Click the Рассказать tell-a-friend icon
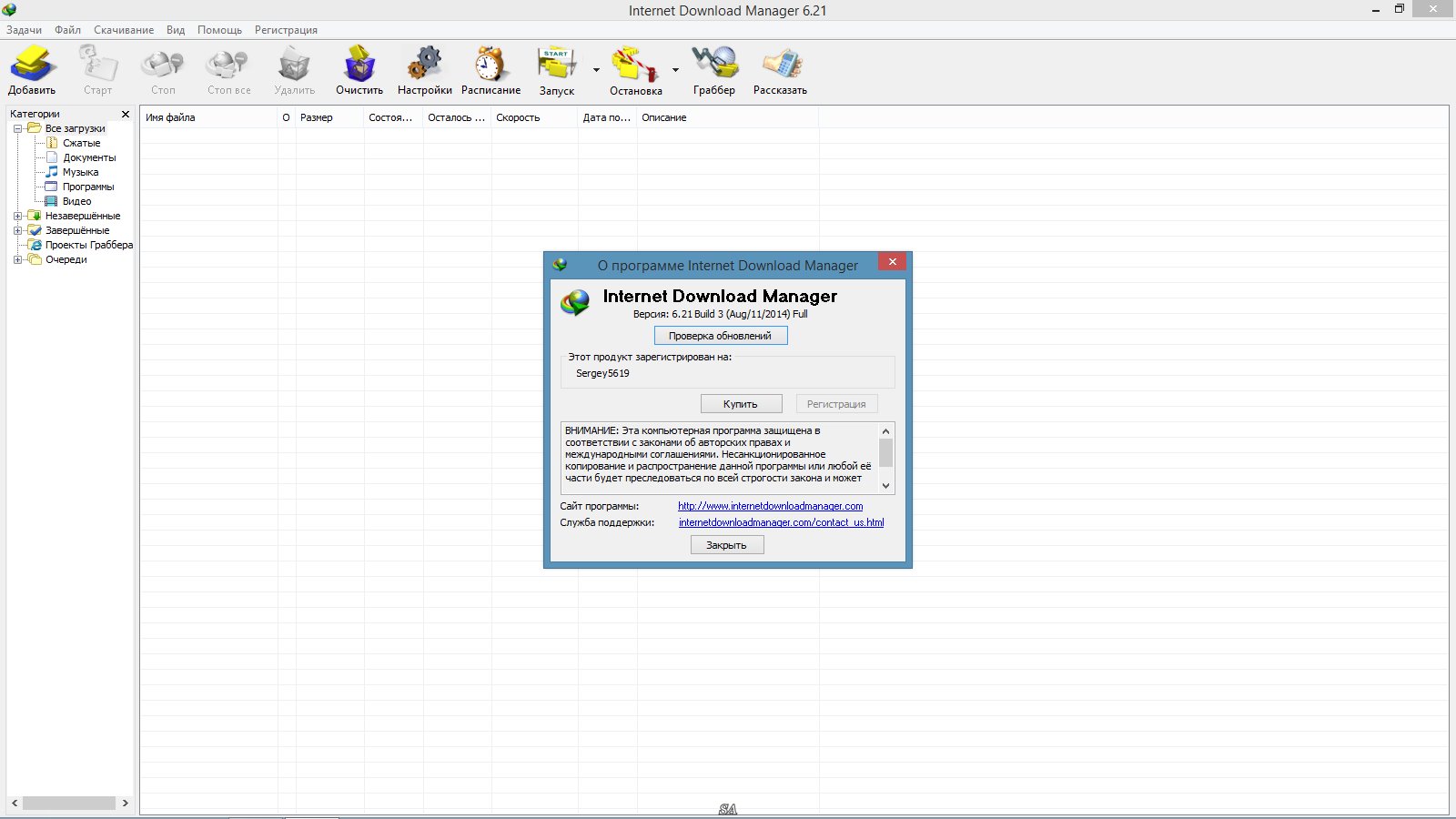Screen dimensions: 1456x819 point(781,64)
